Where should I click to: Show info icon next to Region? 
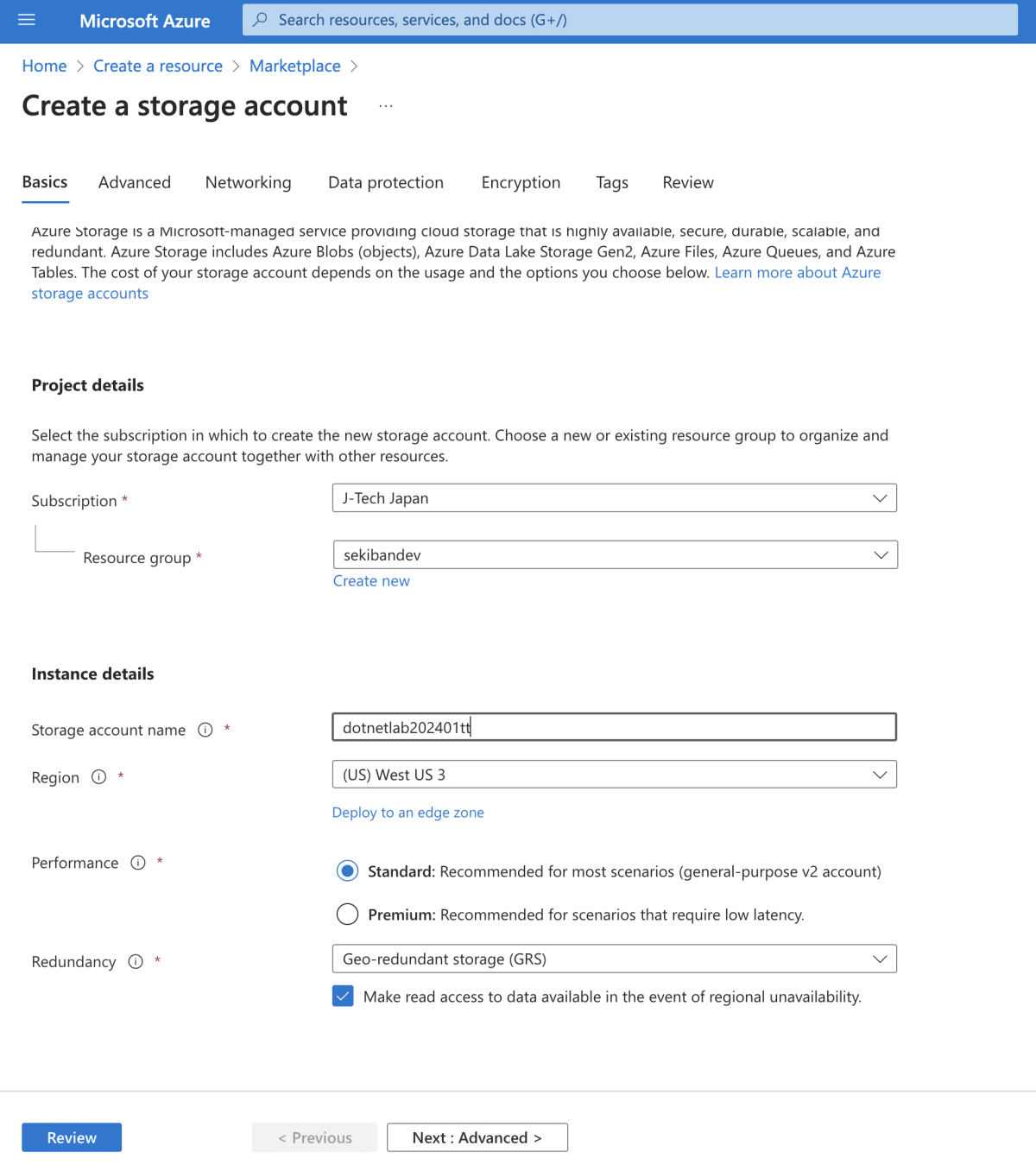click(x=99, y=777)
